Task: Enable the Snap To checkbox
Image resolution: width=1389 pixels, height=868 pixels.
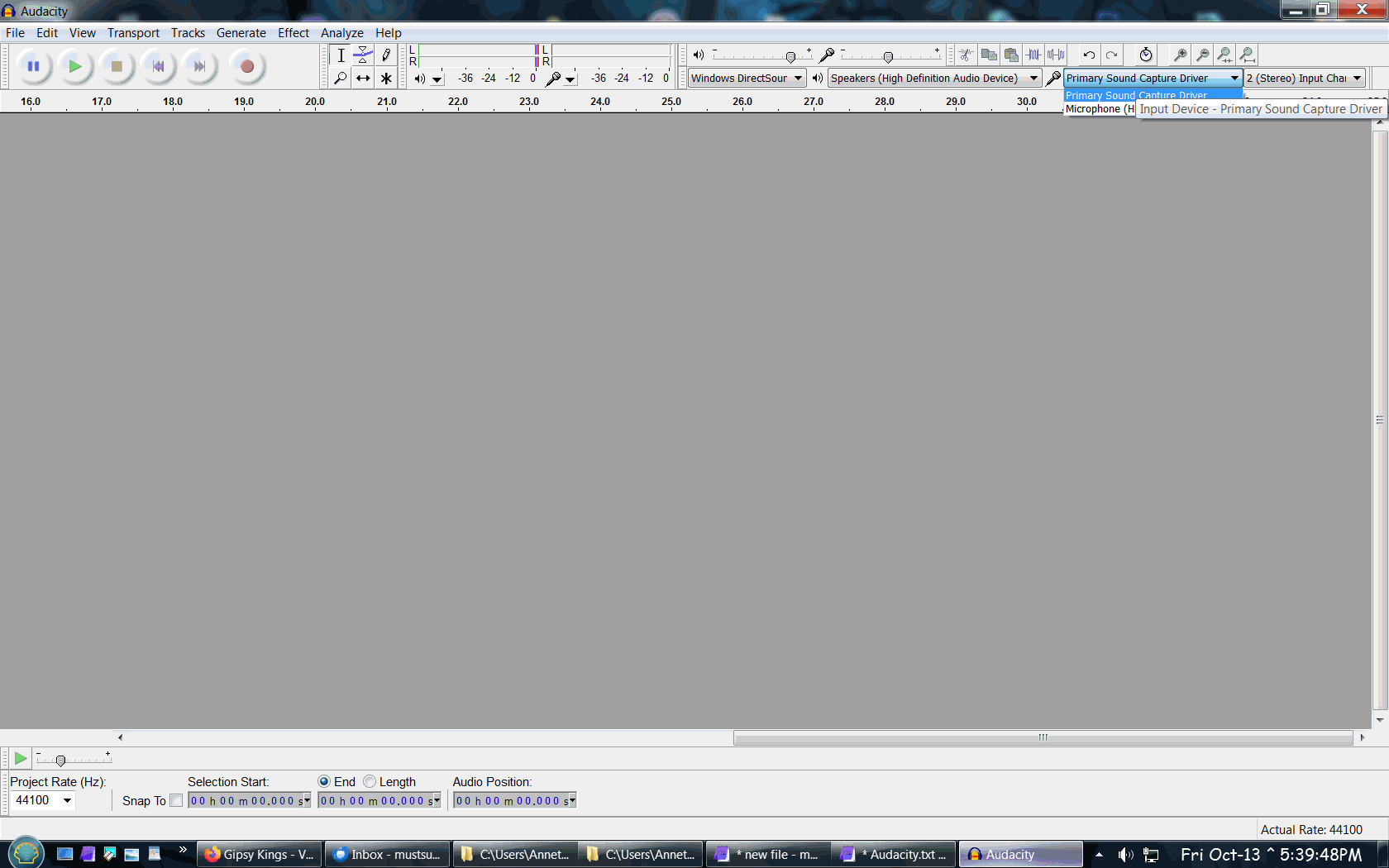Action: point(176,800)
